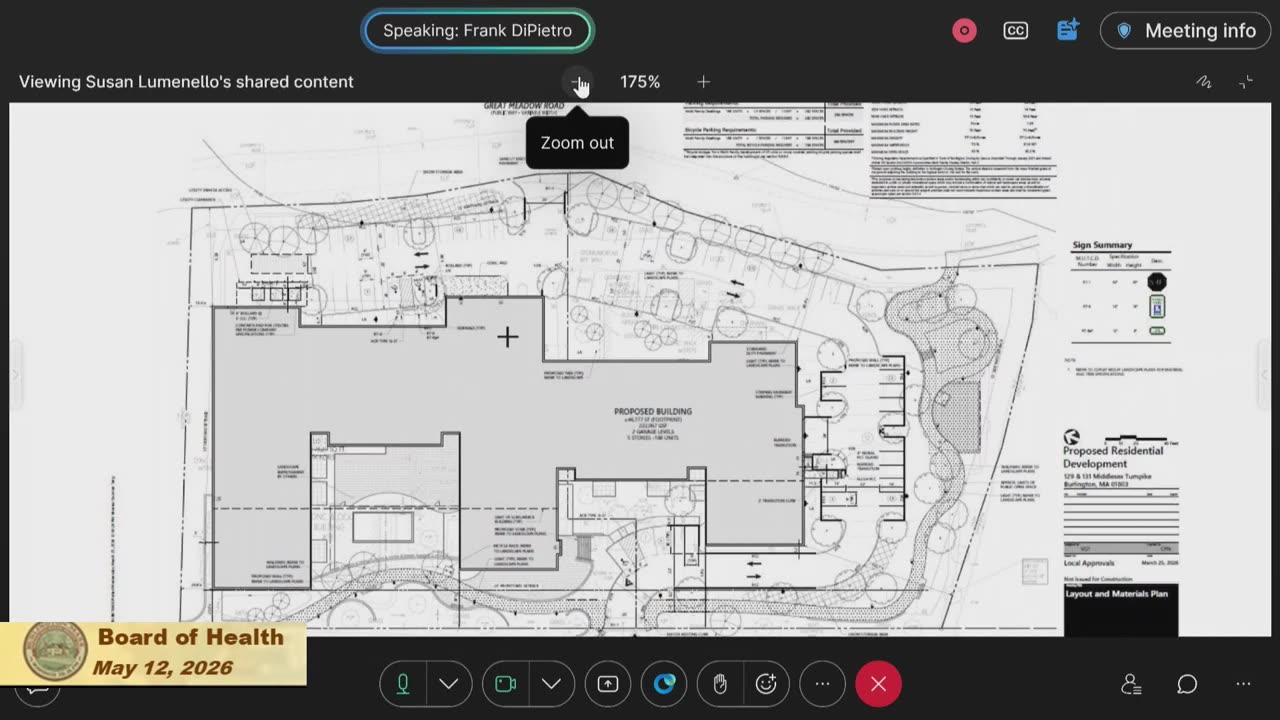Click Proposed Residential Development text
Screen dimensions: 1280x720
click(1113, 457)
